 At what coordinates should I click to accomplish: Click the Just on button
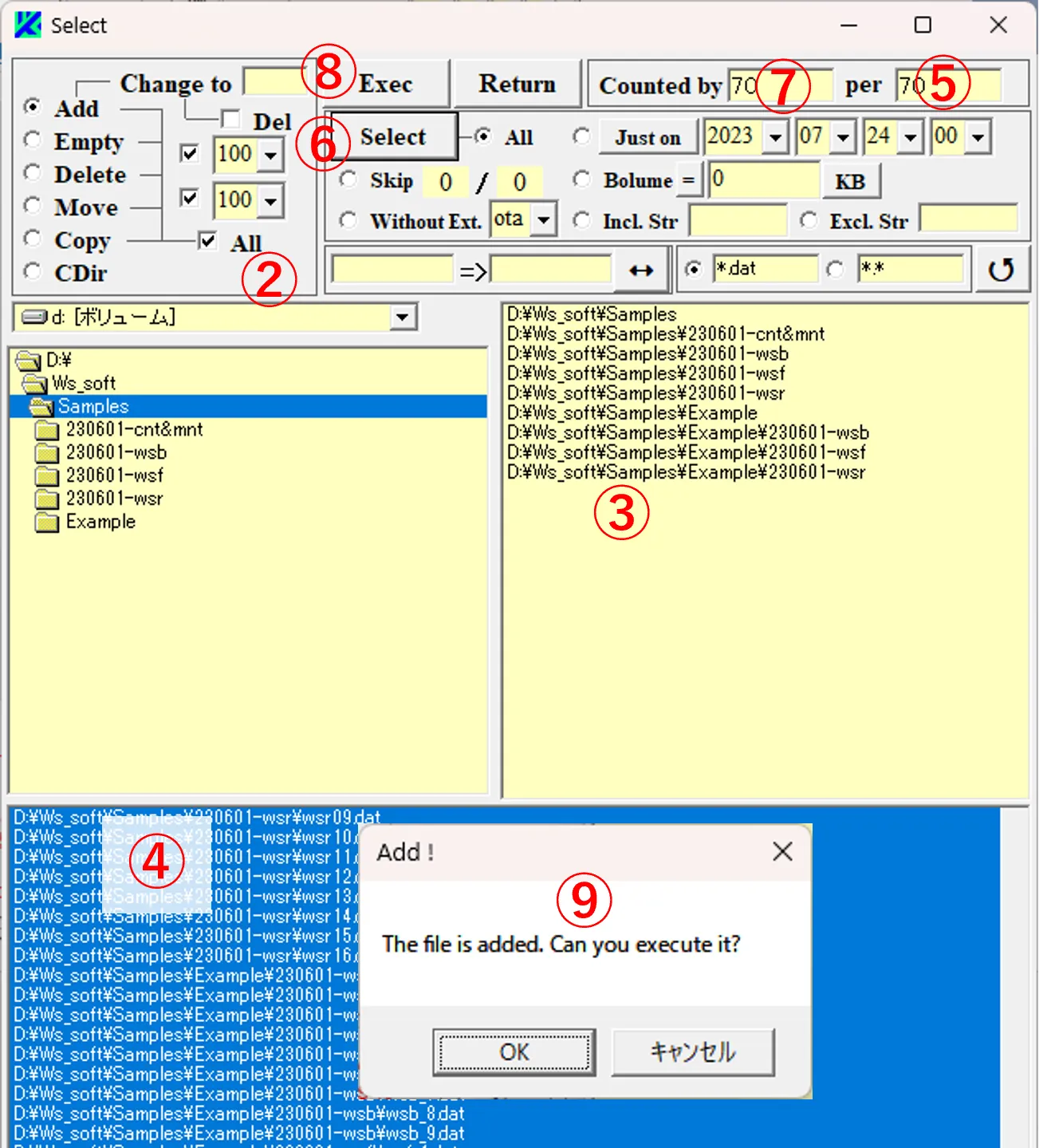tap(648, 138)
